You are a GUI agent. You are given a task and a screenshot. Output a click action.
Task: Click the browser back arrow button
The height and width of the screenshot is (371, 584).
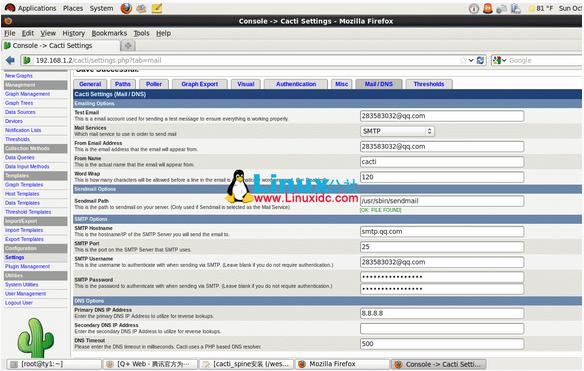(x=10, y=60)
